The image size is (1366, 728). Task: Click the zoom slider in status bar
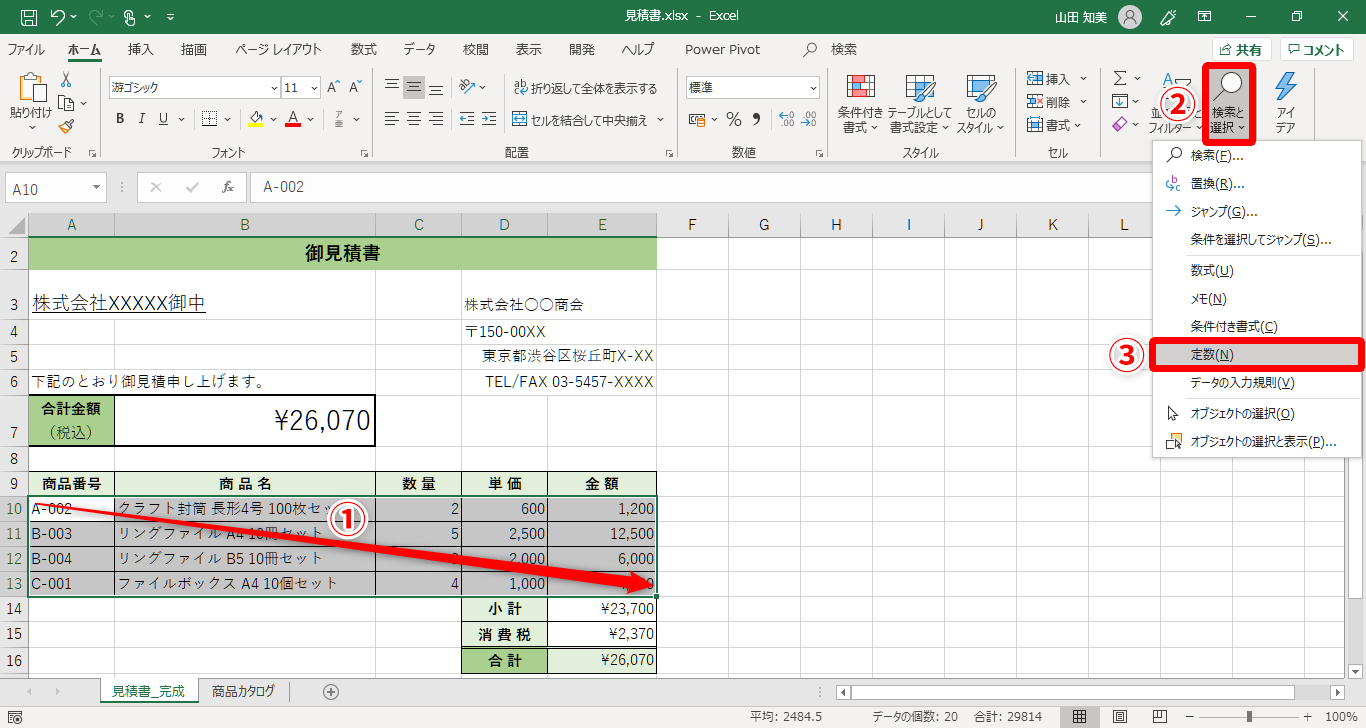point(1248,716)
